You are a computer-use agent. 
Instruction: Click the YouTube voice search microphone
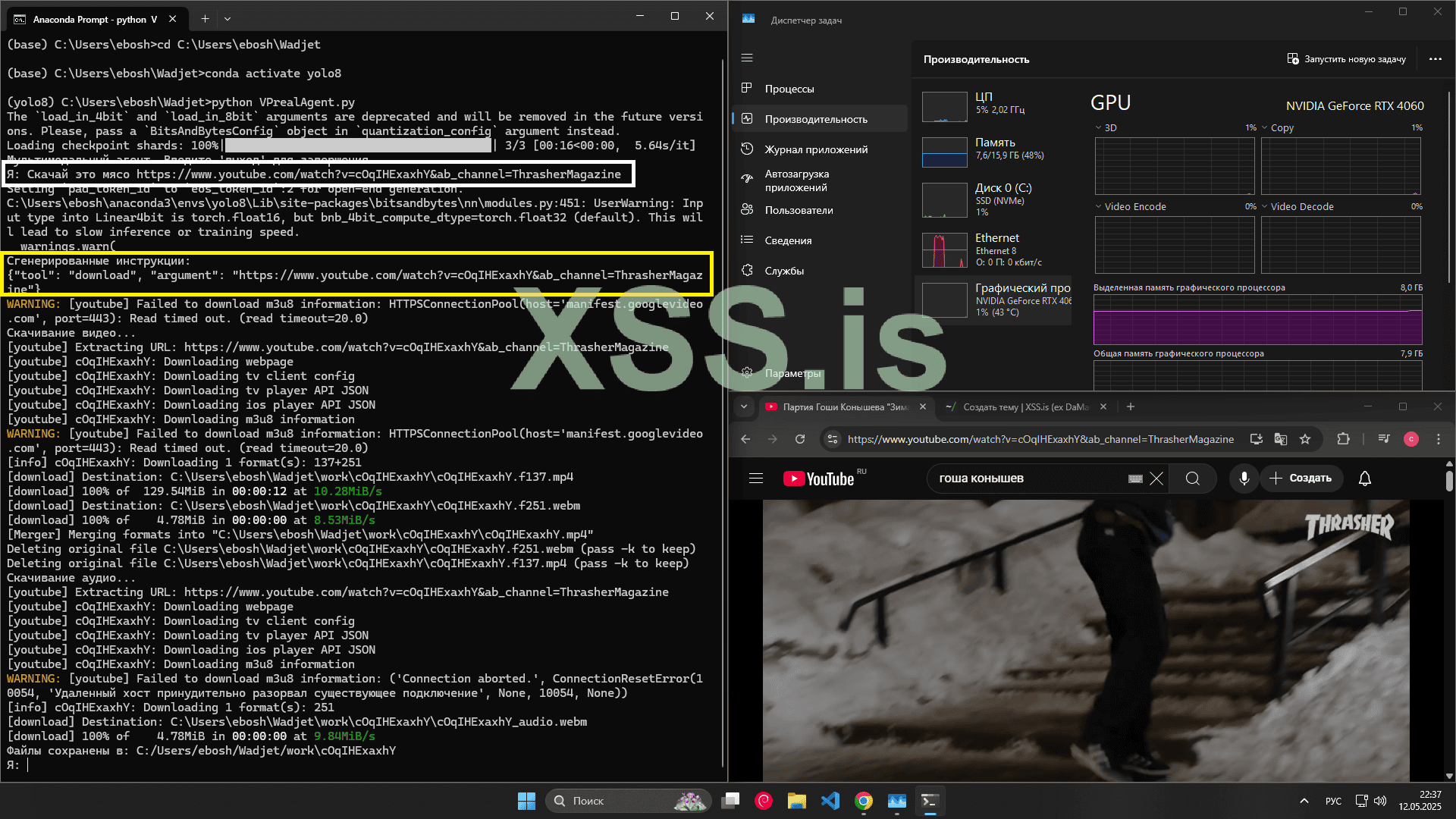pos(1244,479)
